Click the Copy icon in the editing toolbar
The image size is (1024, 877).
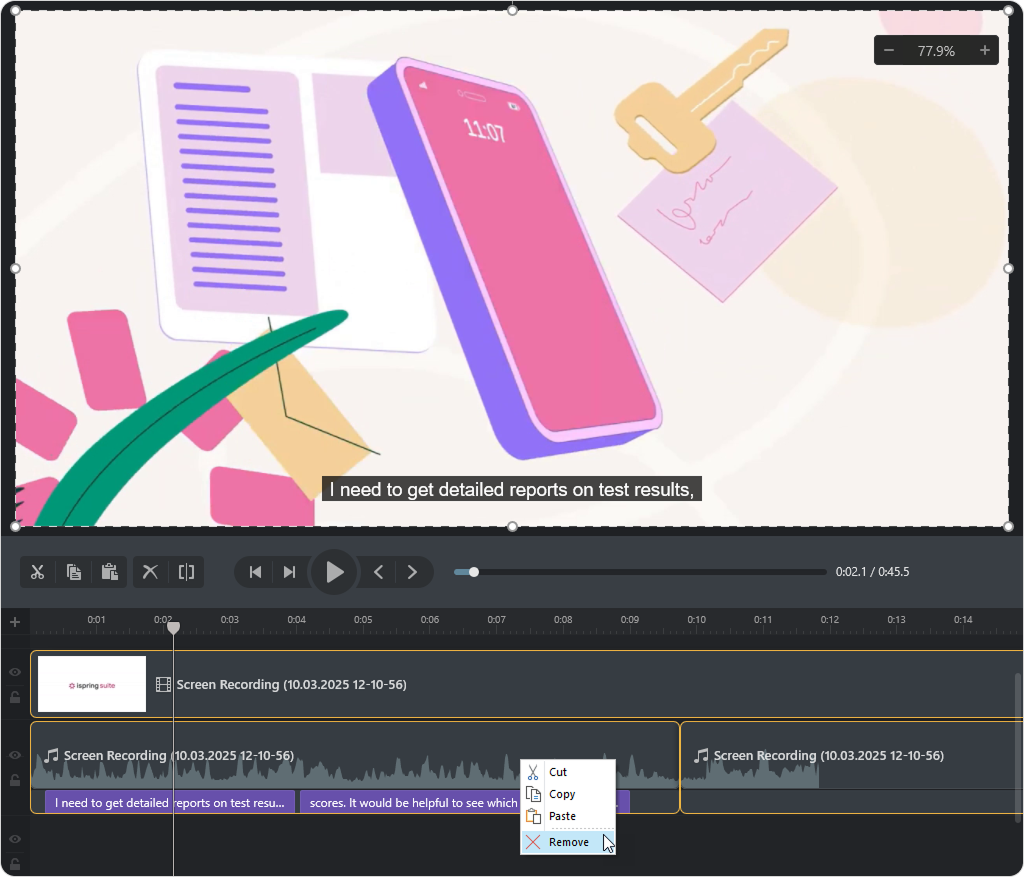74,572
